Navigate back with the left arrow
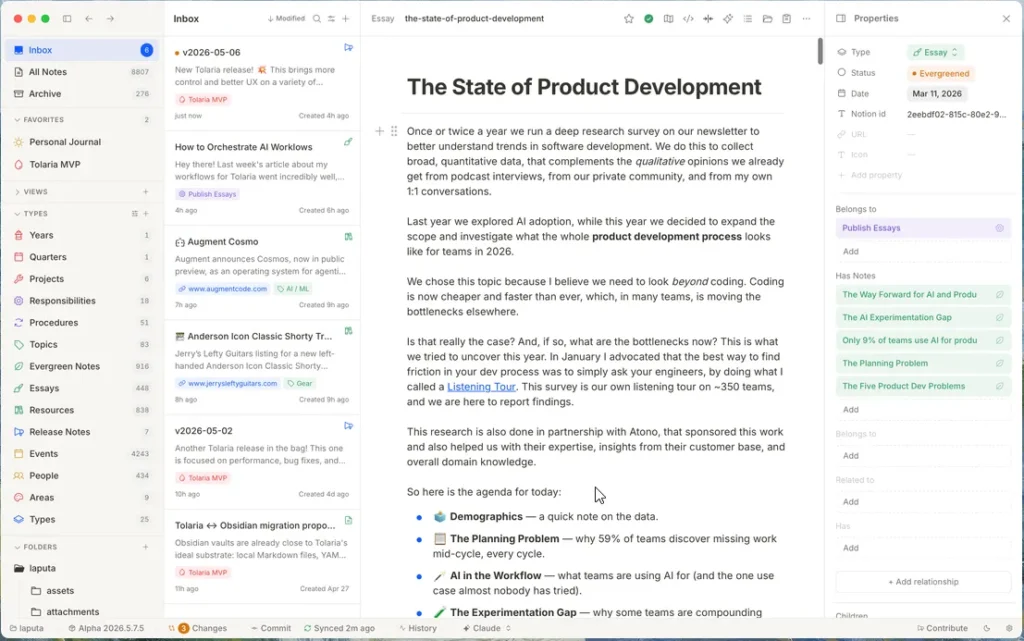Image resolution: width=1024 pixels, height=641 pixels. 89,19
